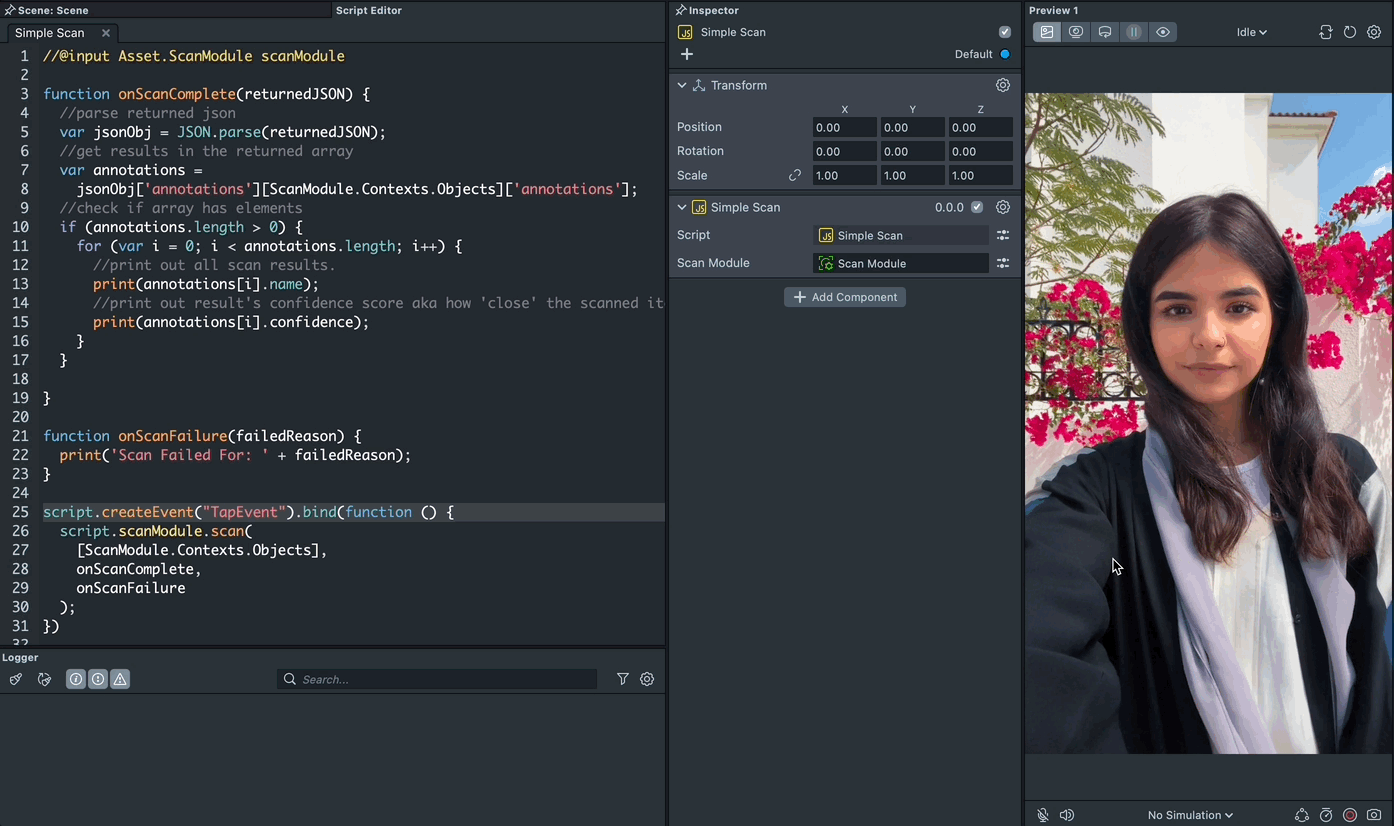1394x826 pixels.
Task: Toggle the Logger warning messages filter
Action: tap(120, 679)
